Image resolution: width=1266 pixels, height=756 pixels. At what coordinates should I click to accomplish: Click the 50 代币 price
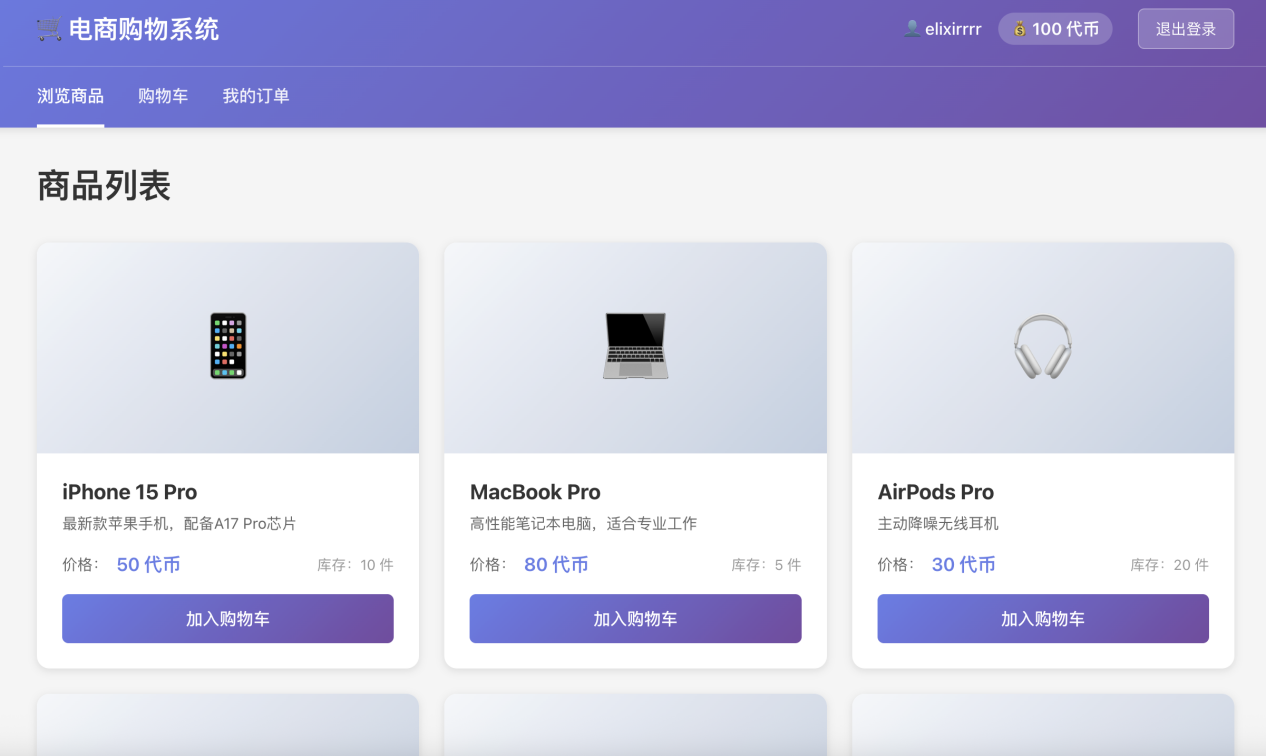pyautogui.click(x=149, y=565)
